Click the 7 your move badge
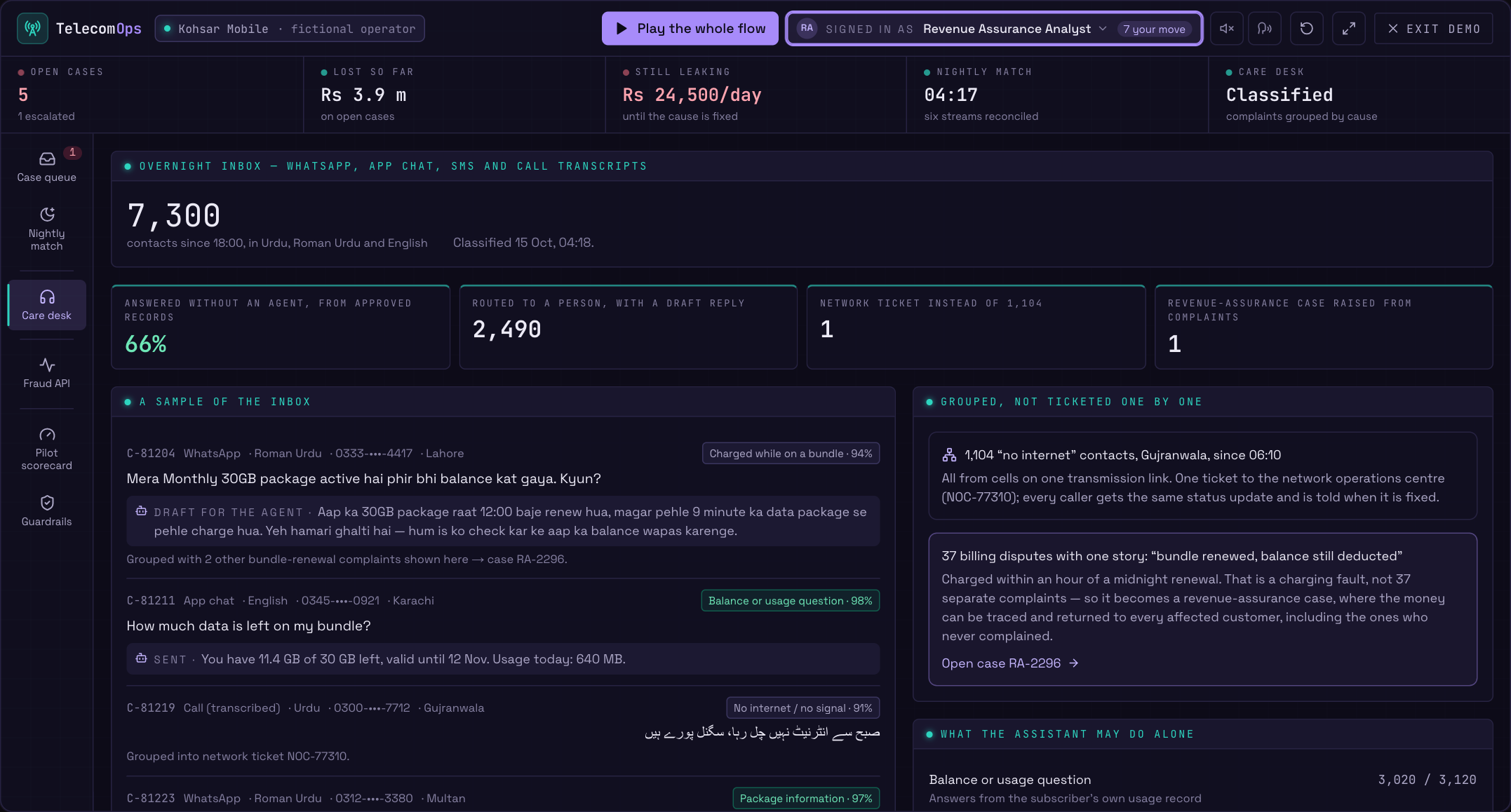Image resolution: width=1511 pixels, height=812 pixels. pos(1154,29)
